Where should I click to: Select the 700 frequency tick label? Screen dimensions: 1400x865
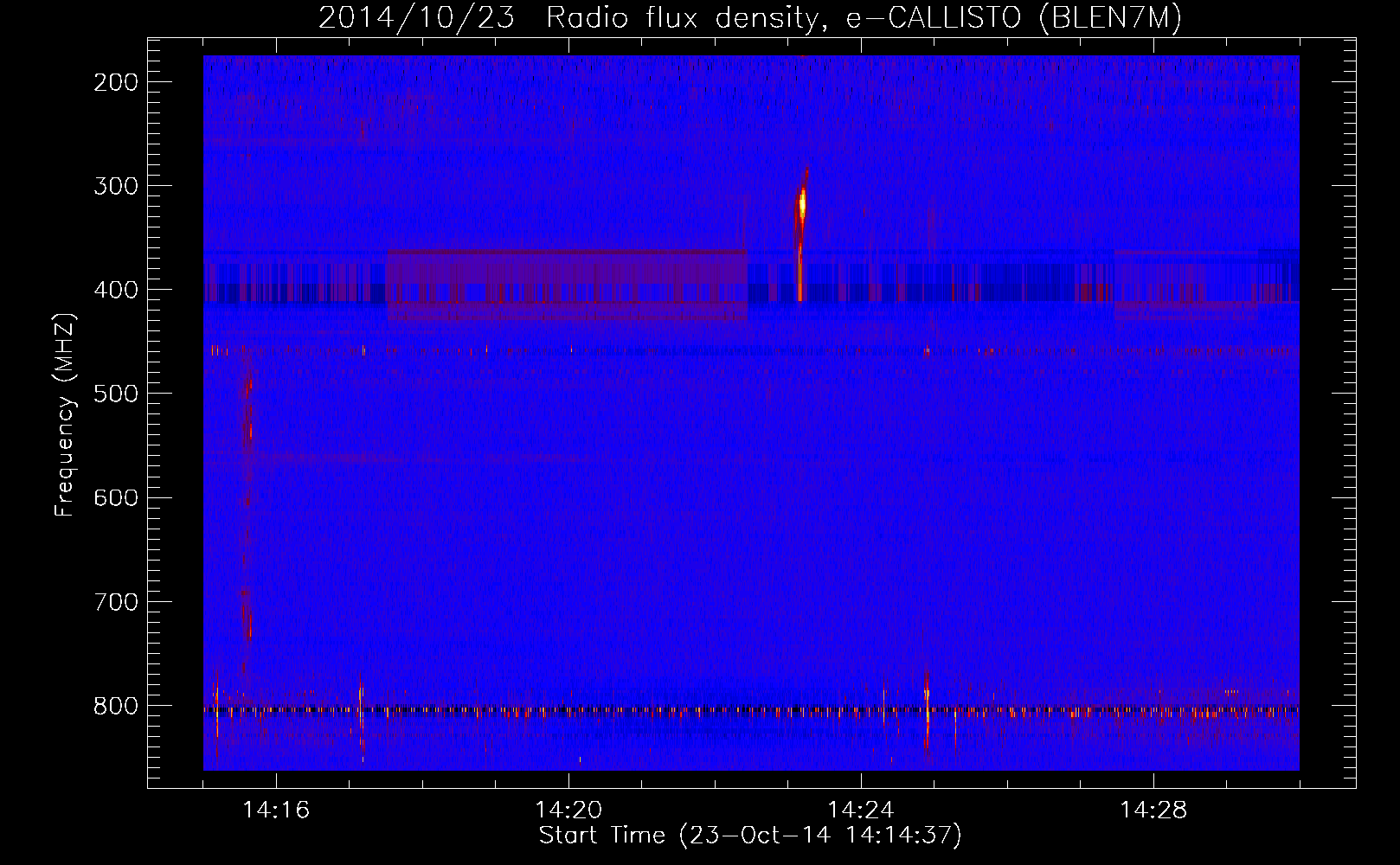pyautogui.click(x=116, y=601)
